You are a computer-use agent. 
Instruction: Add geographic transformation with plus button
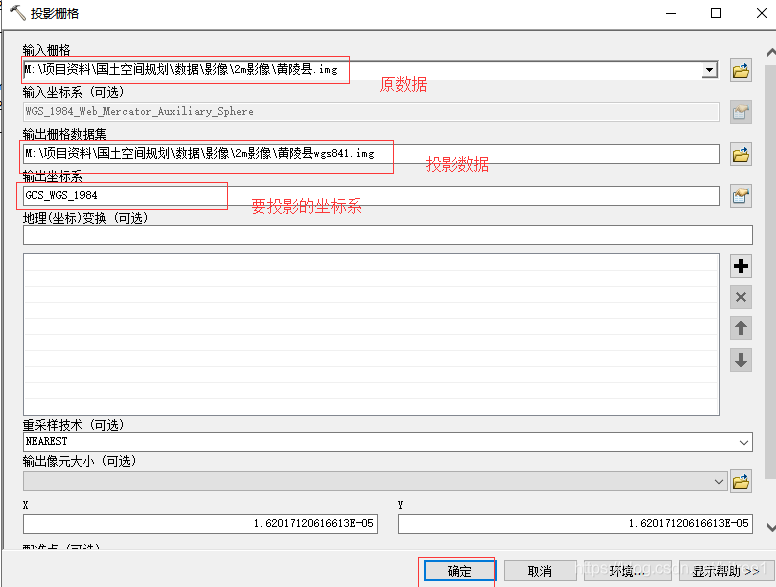click(741, 266)
